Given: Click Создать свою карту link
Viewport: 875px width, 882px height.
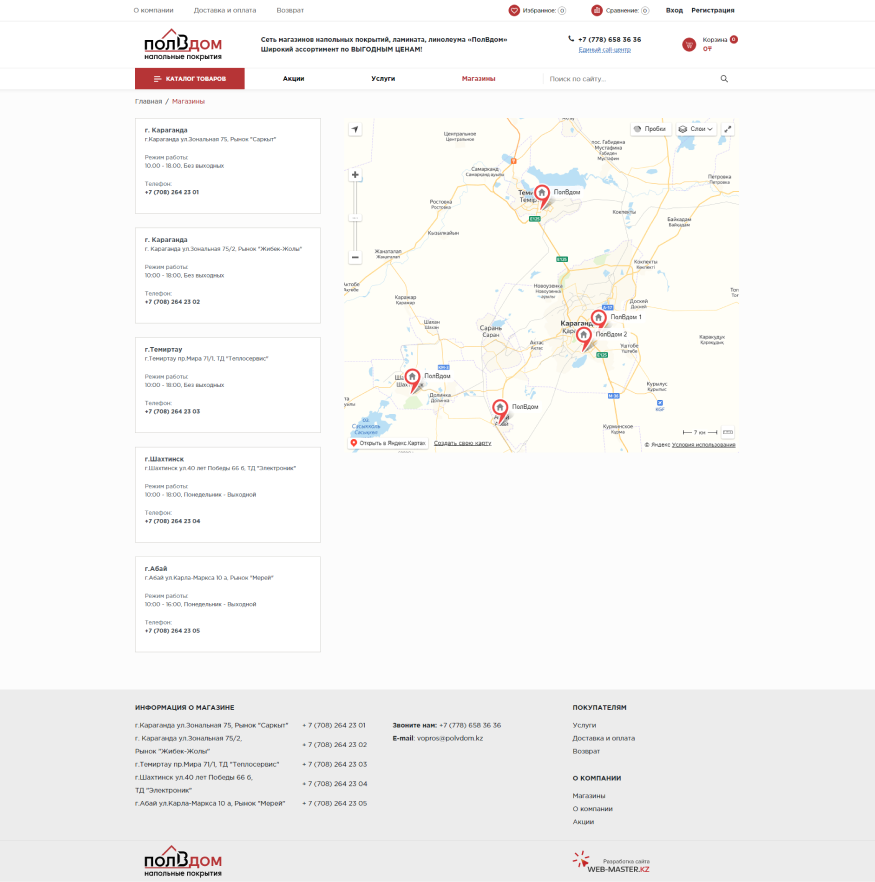Looking at the screenshot, I should click(462, 443).
